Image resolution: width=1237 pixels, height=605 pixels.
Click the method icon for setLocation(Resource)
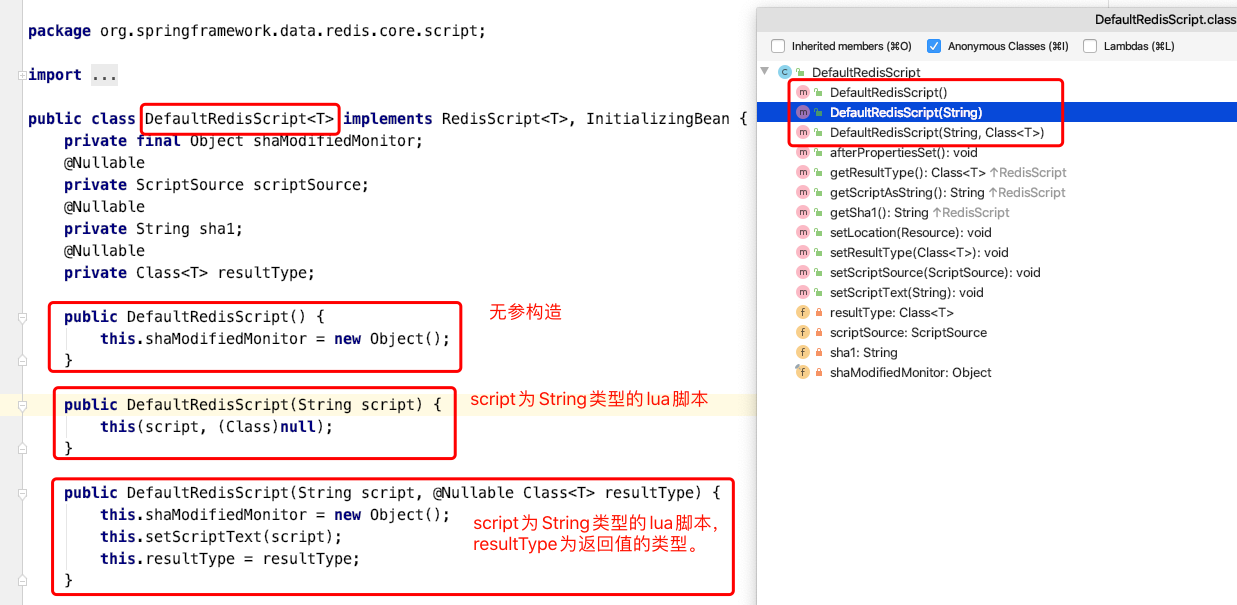click(802, 232)
